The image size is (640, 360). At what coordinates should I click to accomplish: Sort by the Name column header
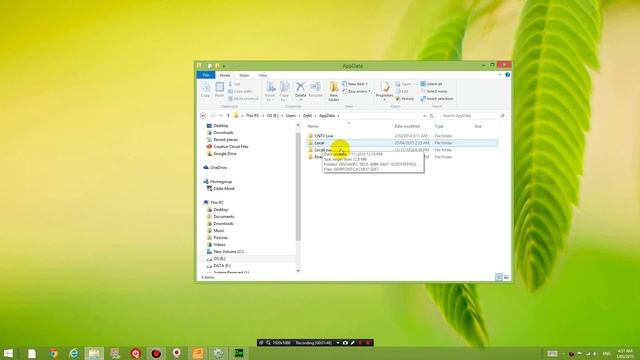pyautogui.click(x=313, y=127)
